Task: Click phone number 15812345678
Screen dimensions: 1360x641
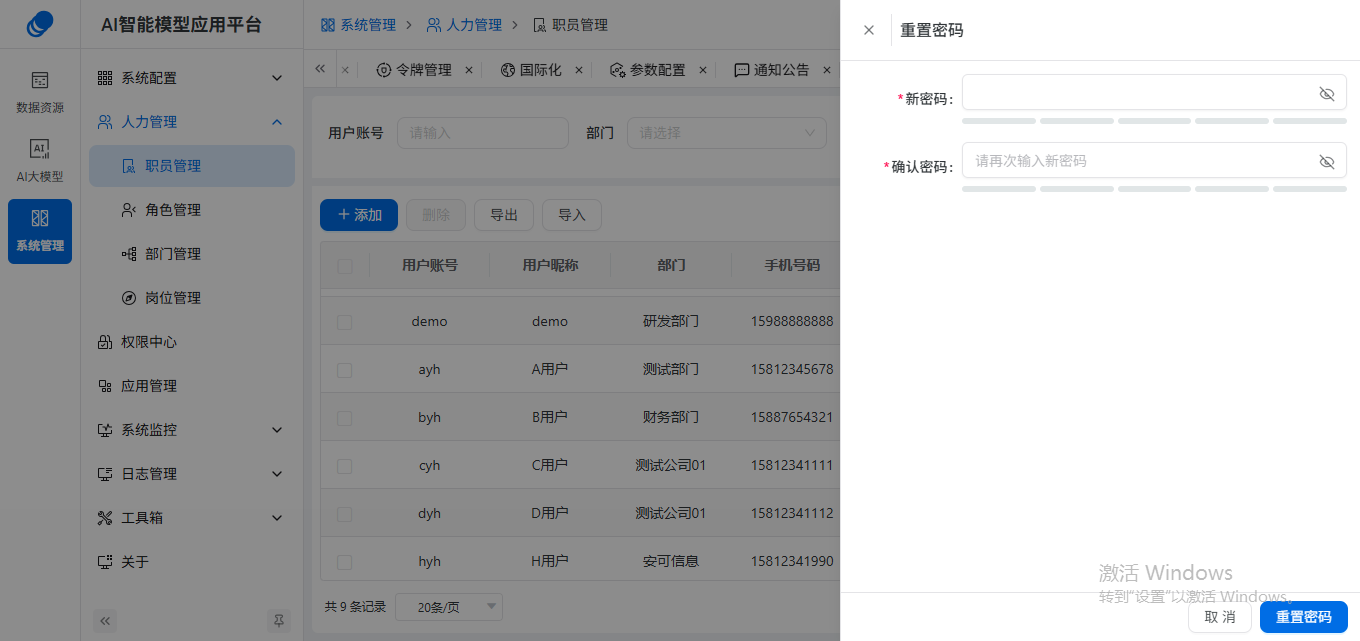Action: coord(792,370)
